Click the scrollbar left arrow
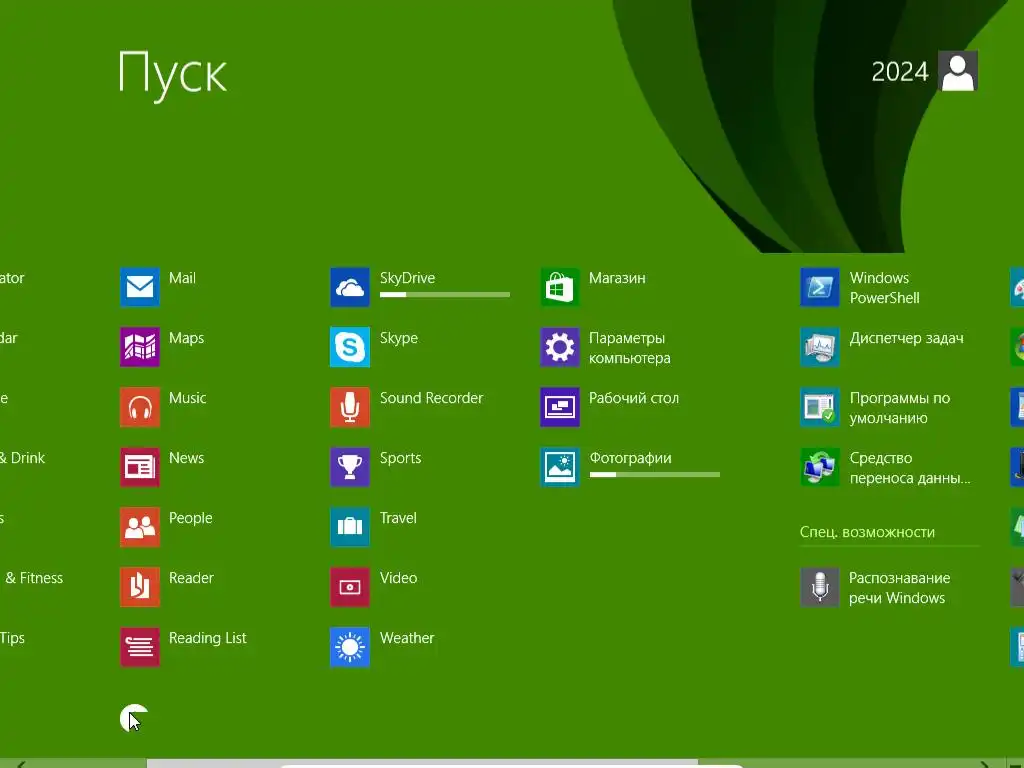The height and width of the screenshot is (768, 1024). tap(21, 764)
